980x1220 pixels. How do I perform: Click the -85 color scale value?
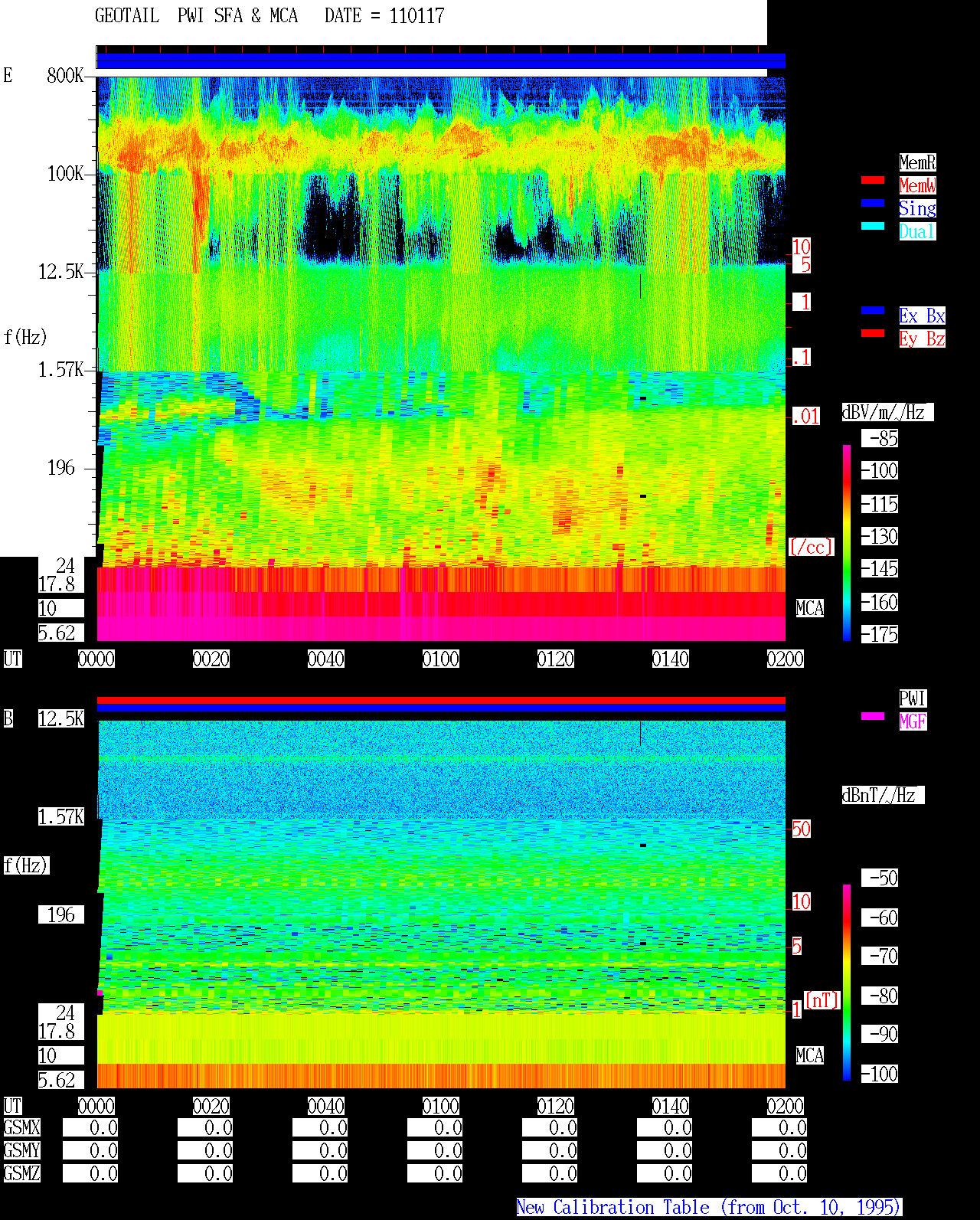coord(880,438)
